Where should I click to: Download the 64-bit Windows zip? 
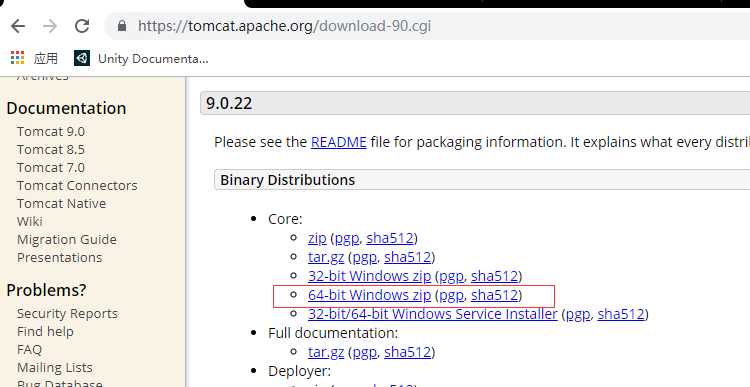click(x=369, y=295)
